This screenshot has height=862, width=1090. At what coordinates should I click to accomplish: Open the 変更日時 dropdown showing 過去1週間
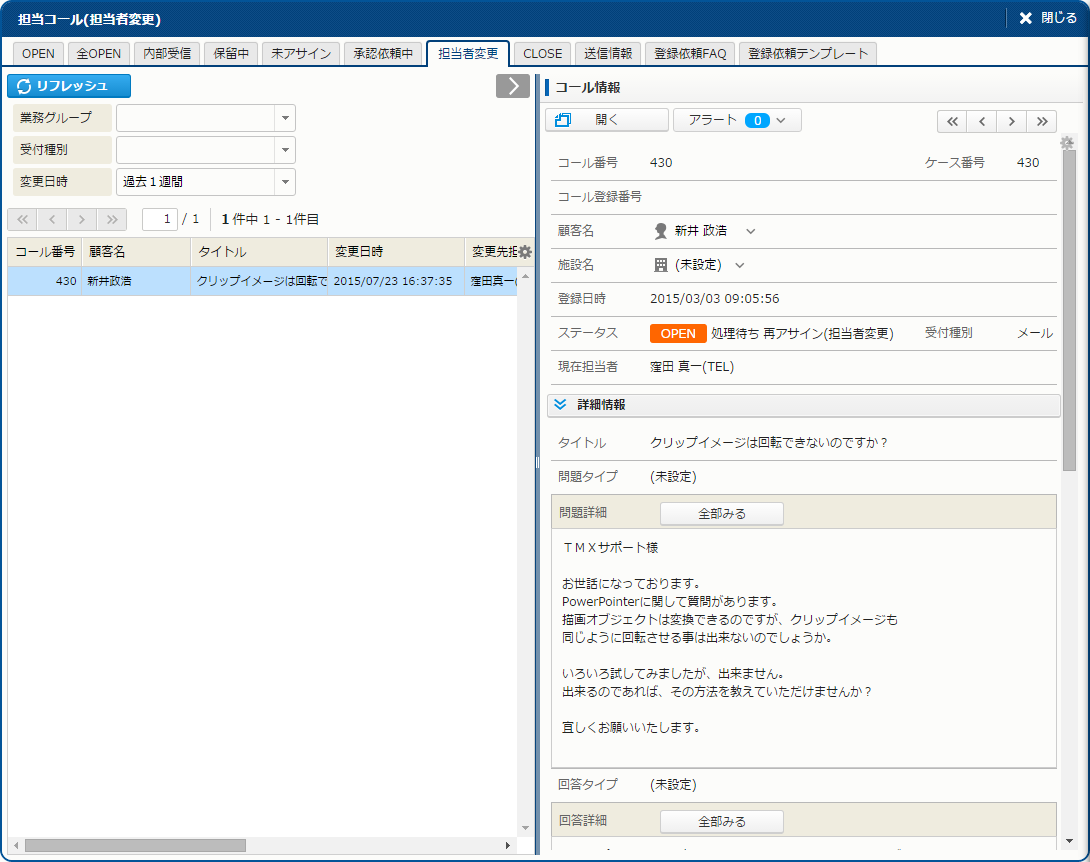[x=285, y=182]
